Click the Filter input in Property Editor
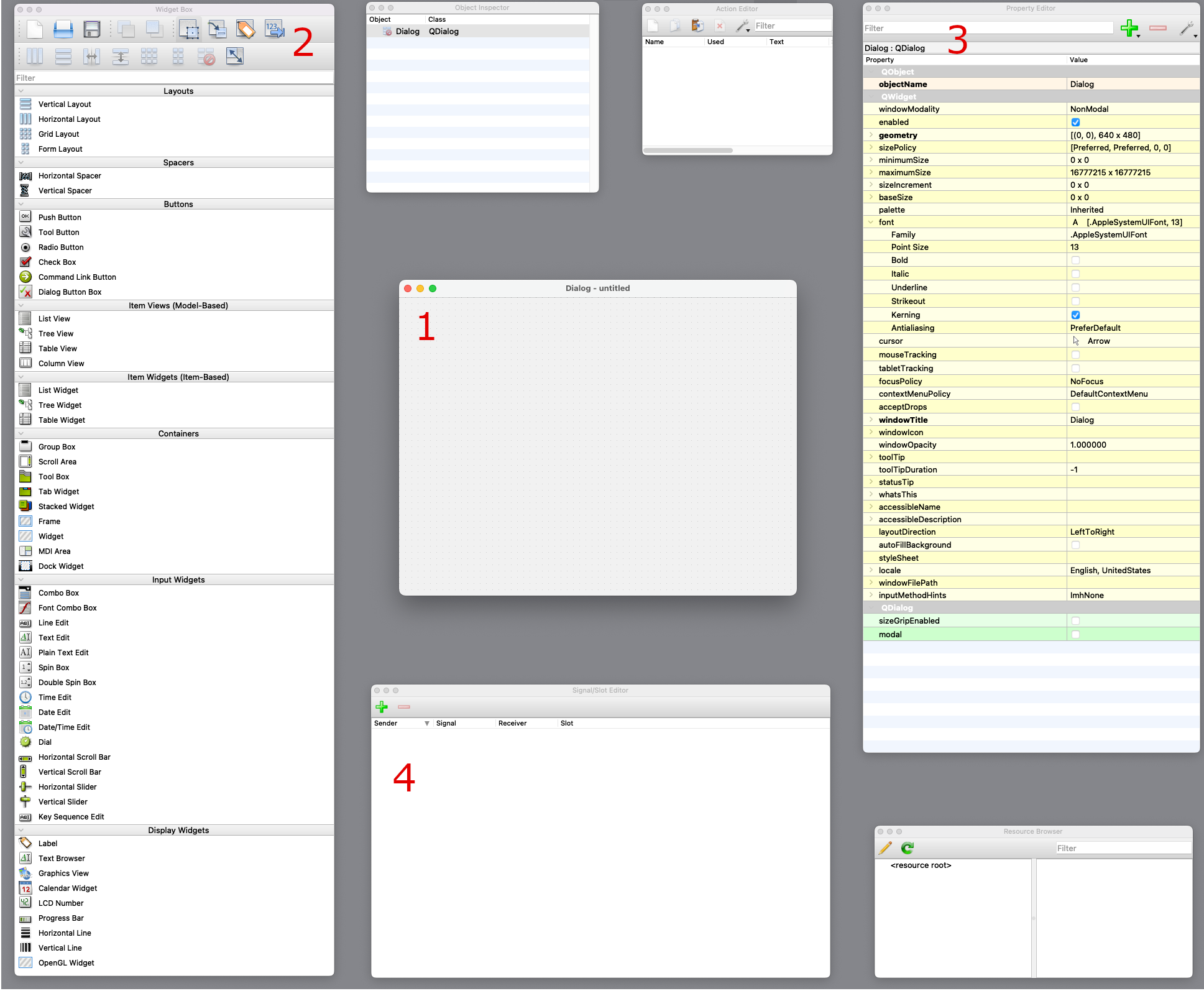Viewport: 1204px width, 996px height. tap(989, 27)
